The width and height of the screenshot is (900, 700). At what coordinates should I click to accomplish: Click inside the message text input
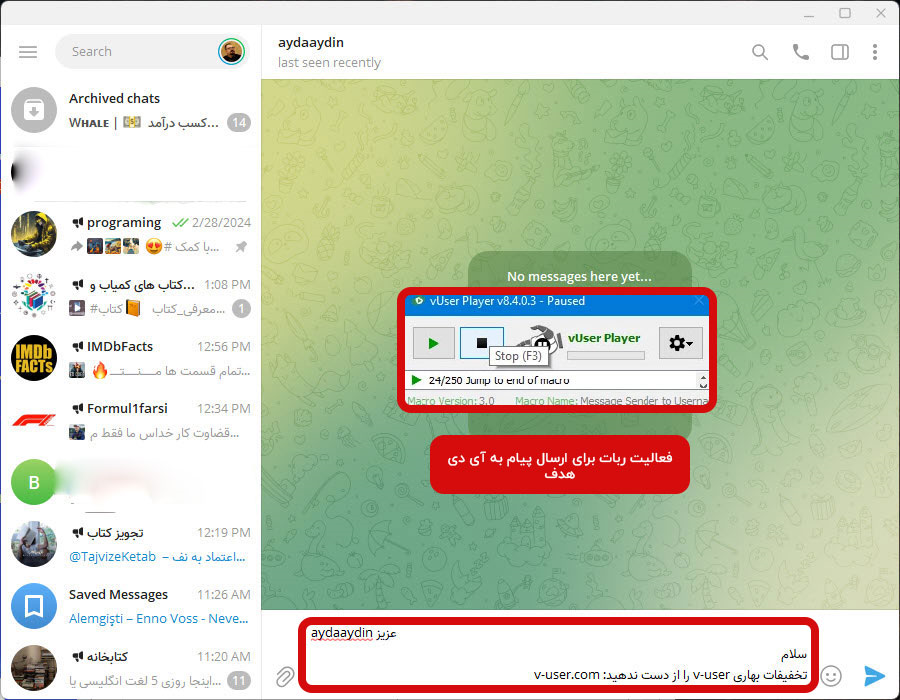558,655
